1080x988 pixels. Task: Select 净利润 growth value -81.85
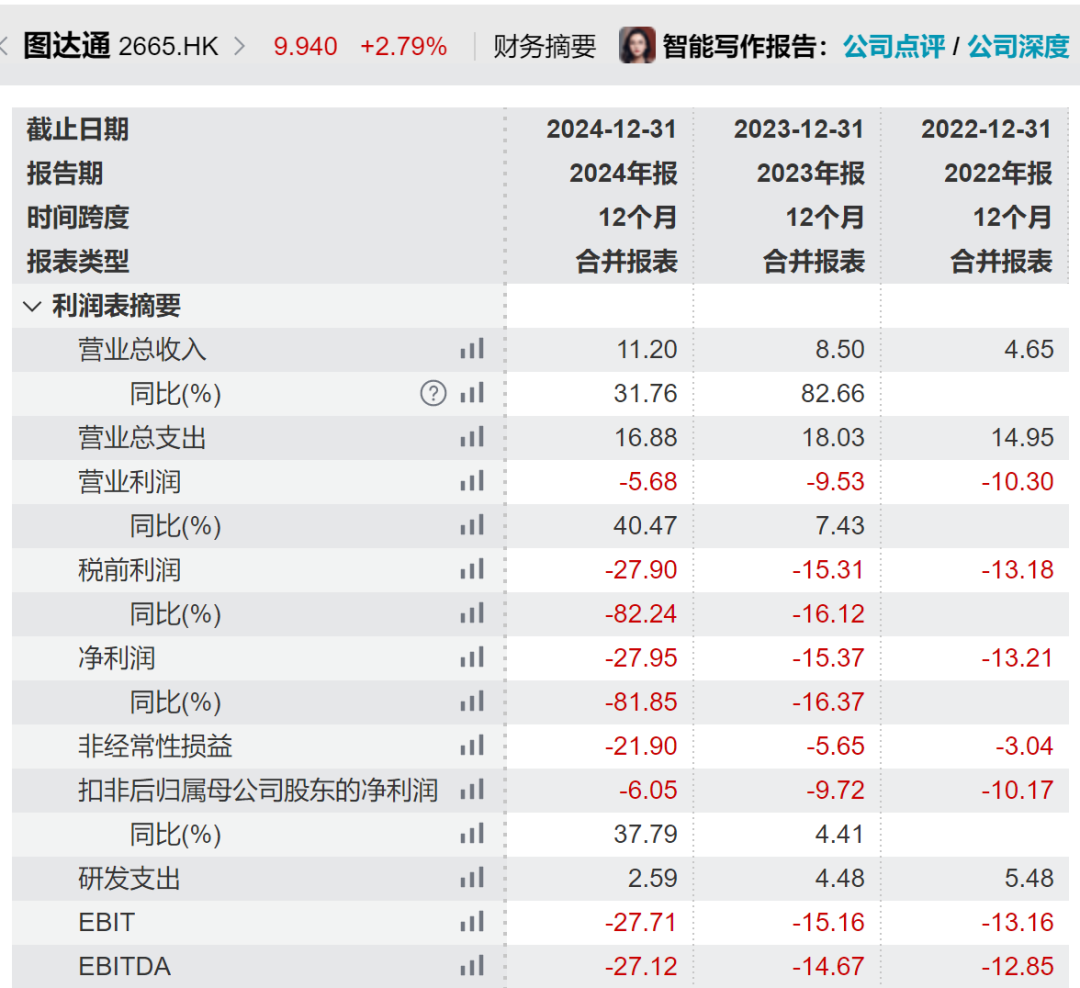tap(641, 702)
